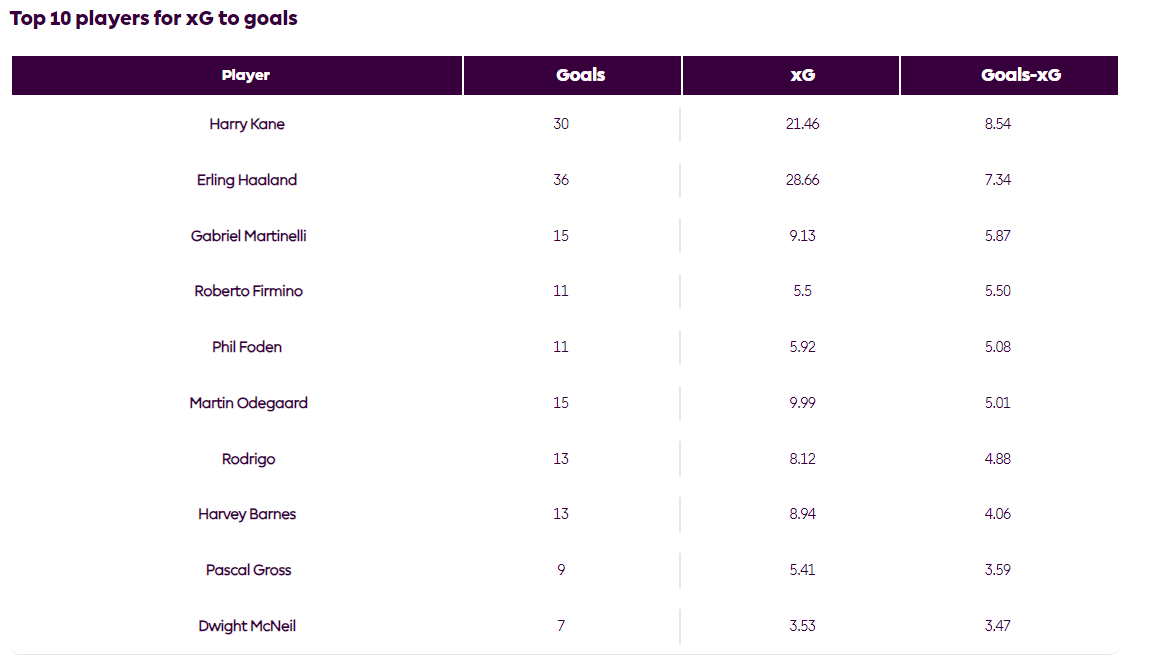Select Pascal Gross player name
The width and height of the screenshot is (1169, 658).
tap(248, 570)
